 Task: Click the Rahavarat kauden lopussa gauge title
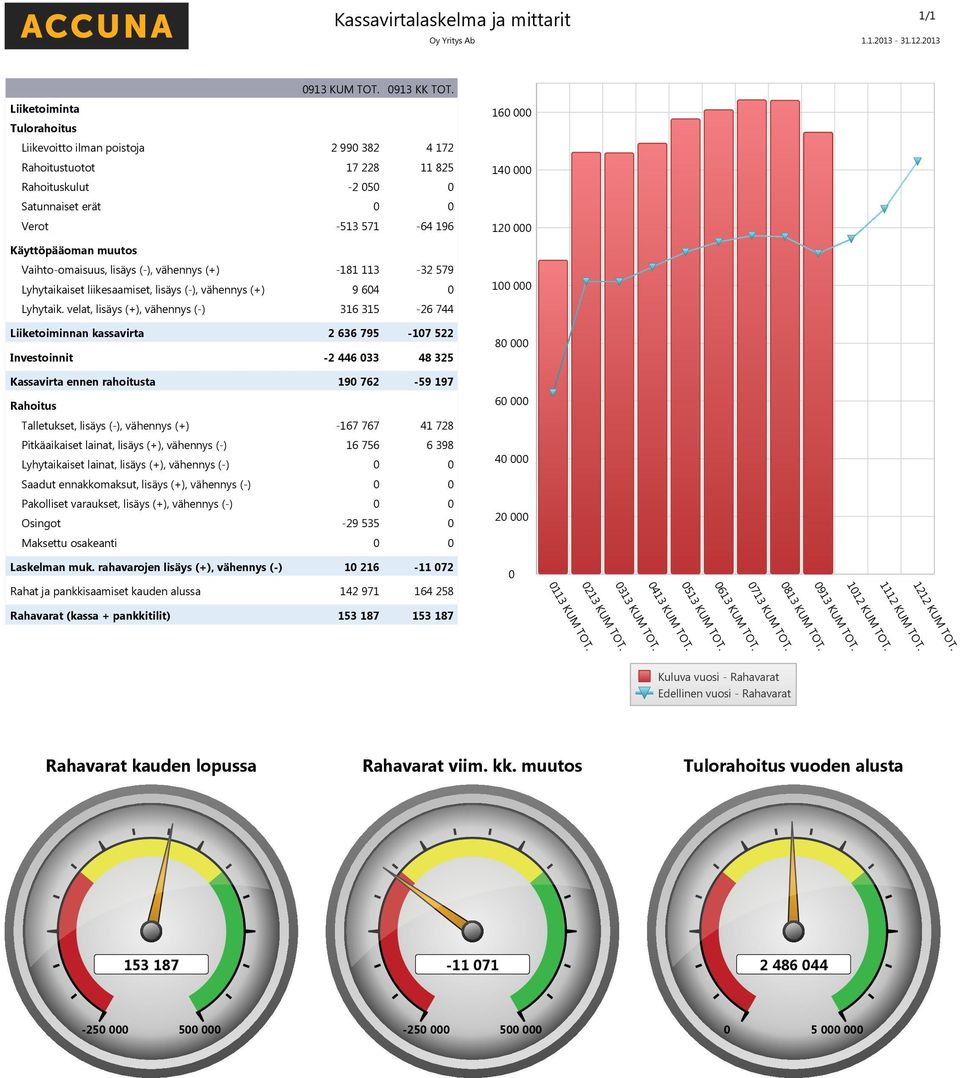click(x=151, y=766)
